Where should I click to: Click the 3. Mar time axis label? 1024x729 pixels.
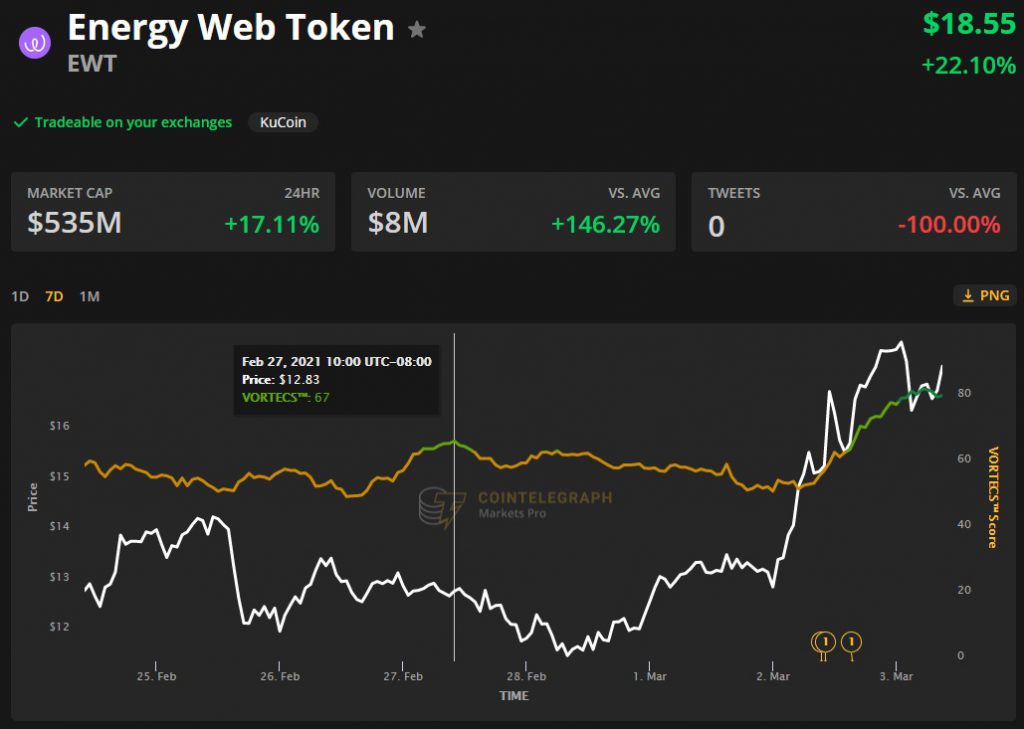tap(896, 676)
